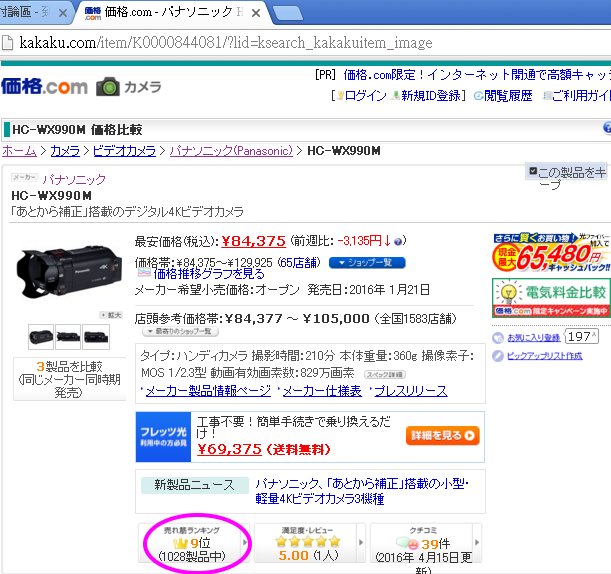The width and height of the screenshot is (611, 574).
Task: Click the フレッツ光 banner logo
Action: [163, 437]
